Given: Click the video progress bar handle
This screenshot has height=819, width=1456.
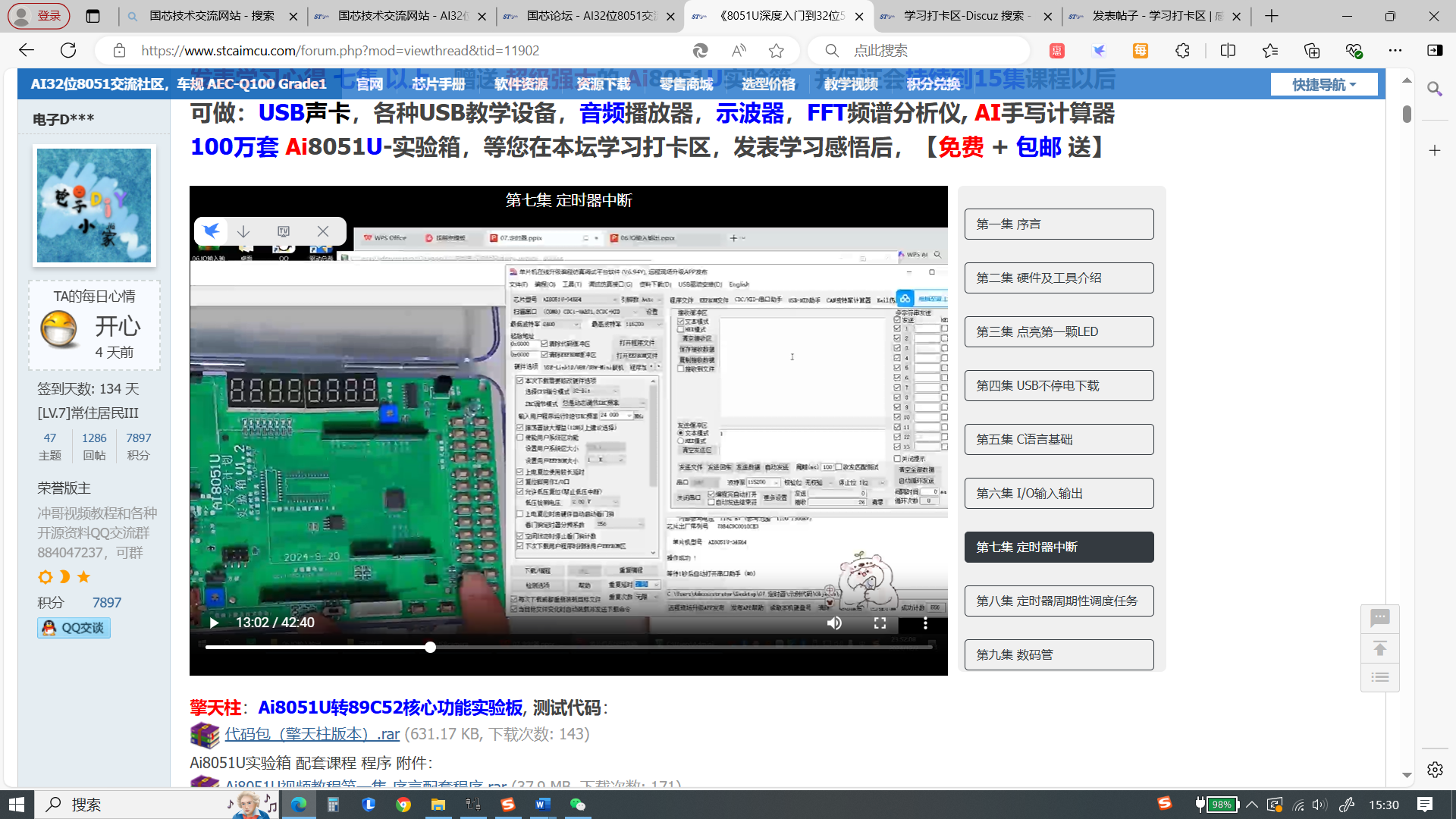Looking at the screenshot, I should point(430,647).
